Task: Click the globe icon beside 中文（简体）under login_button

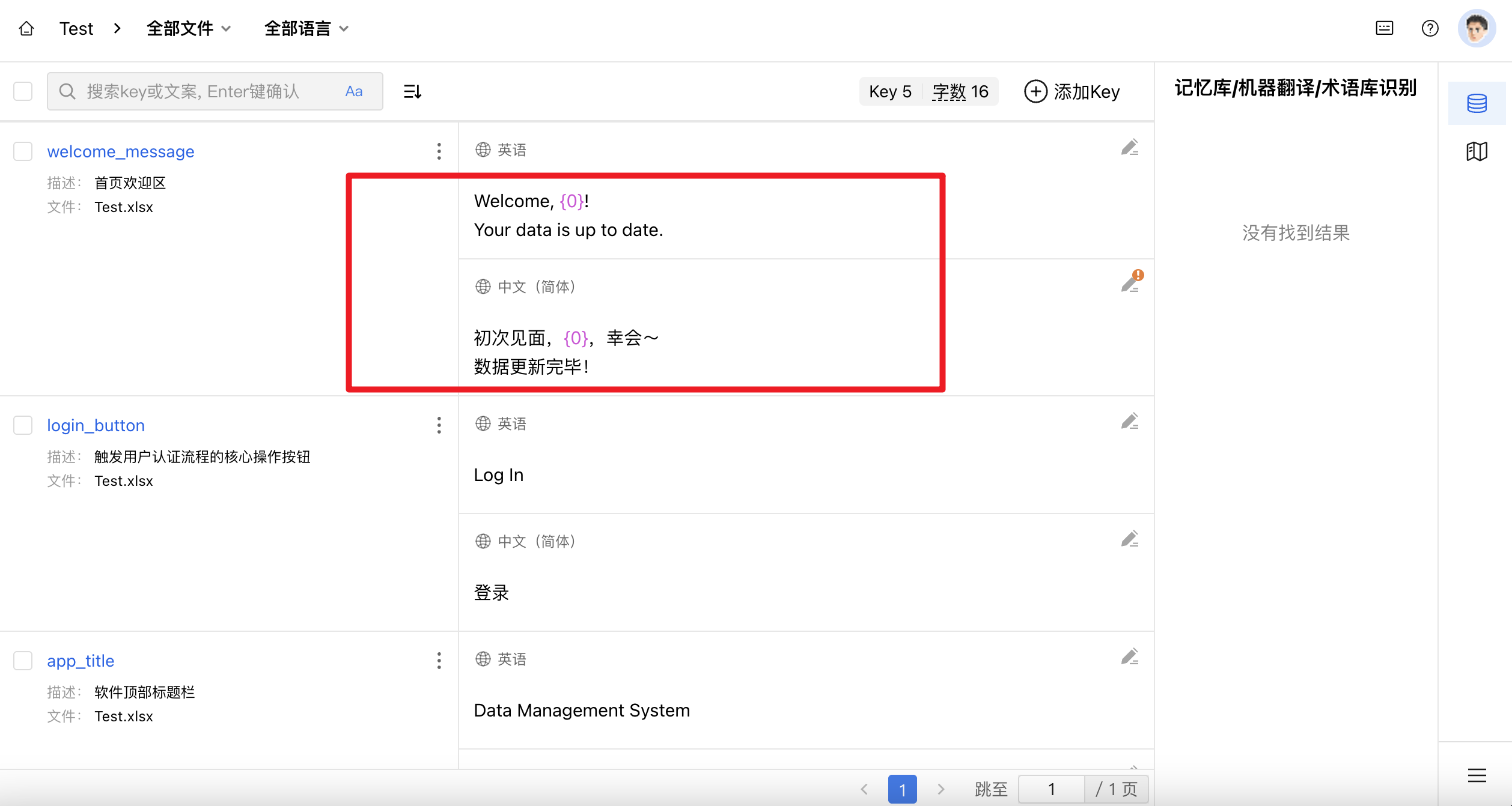Action: [x=483, y=541]
